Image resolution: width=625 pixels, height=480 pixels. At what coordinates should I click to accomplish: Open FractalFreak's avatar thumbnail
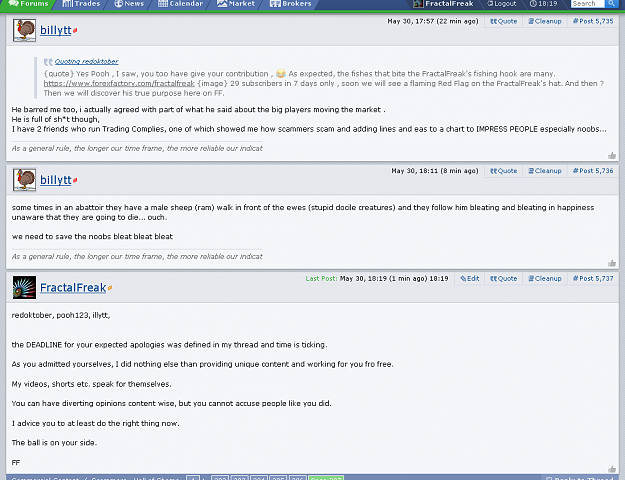(24, 287)
